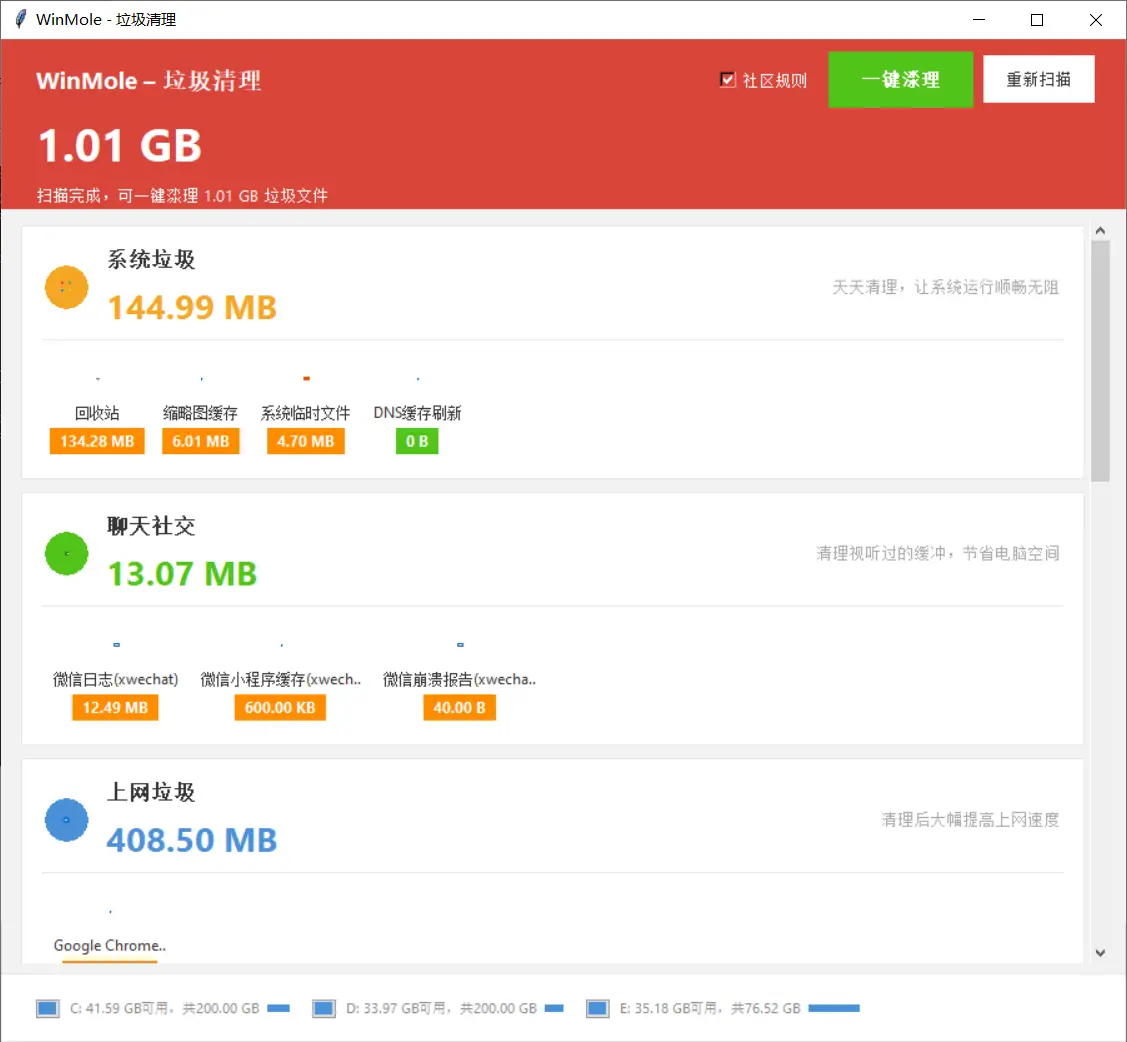Click the 清理视听过的缓冲 tagline text

pos(937,553)
